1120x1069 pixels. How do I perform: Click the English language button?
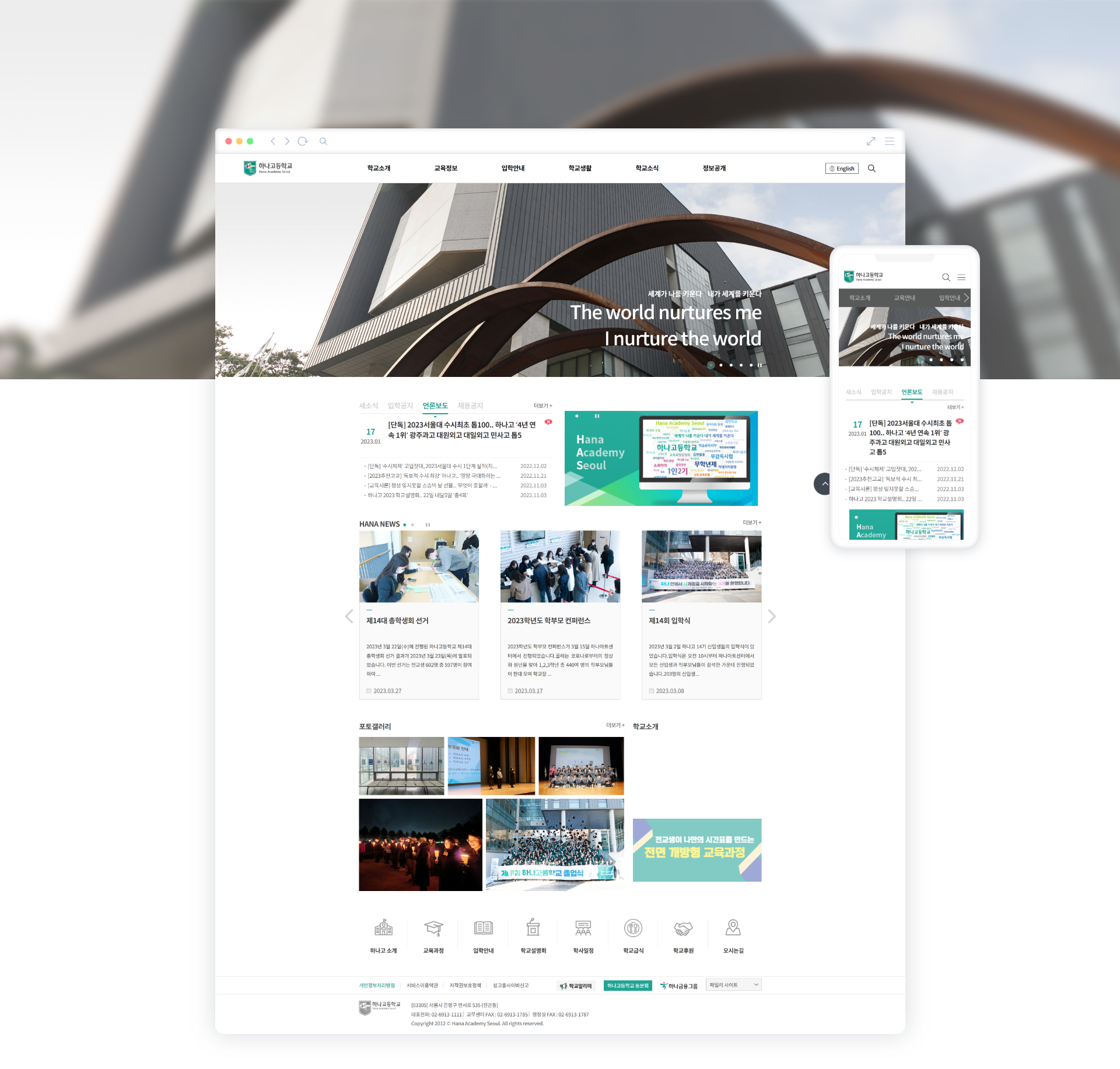coord(842,169)
